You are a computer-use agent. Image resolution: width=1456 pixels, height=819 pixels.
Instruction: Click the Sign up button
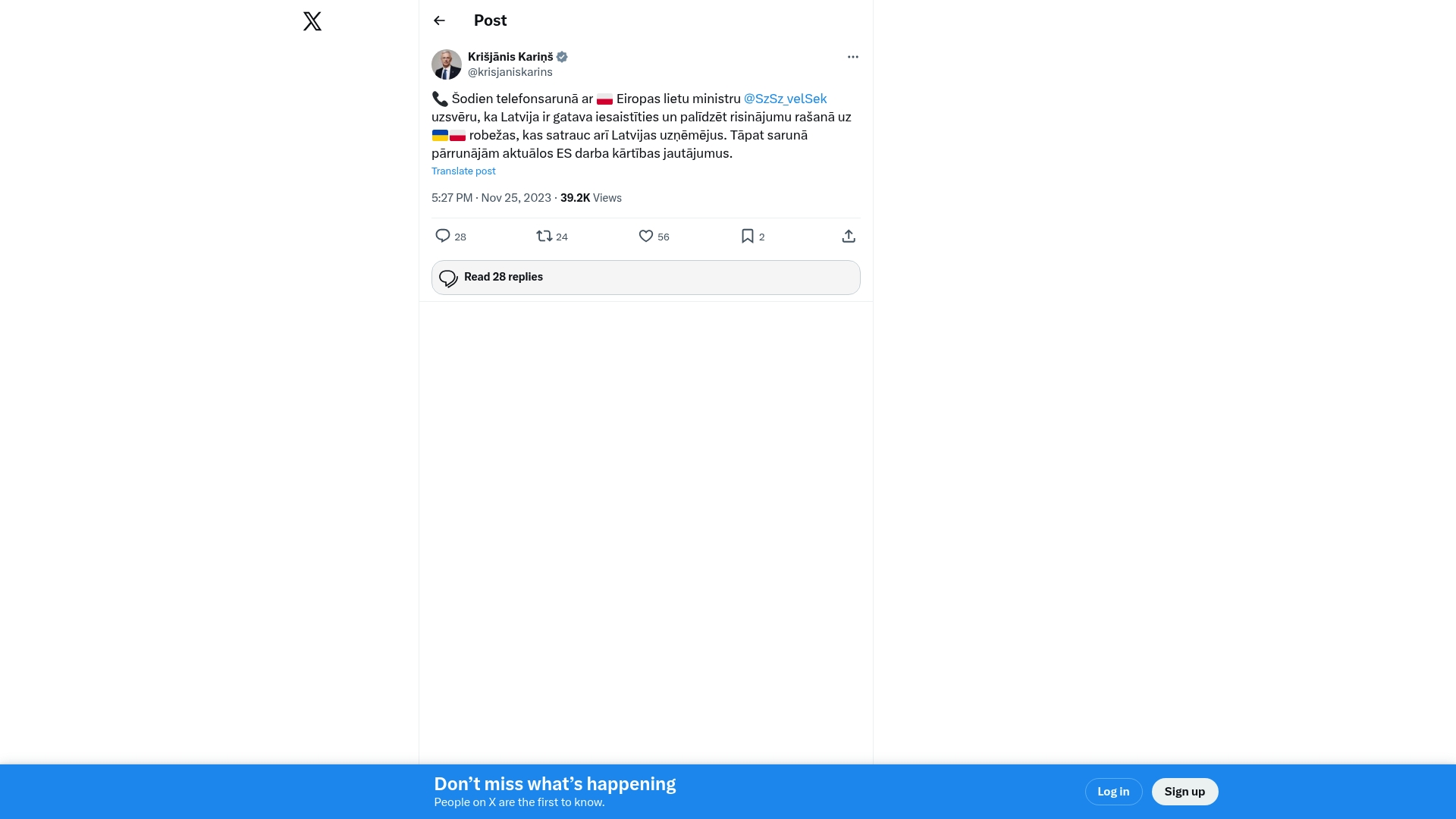pyautogui.click(x=1185, y=792)
